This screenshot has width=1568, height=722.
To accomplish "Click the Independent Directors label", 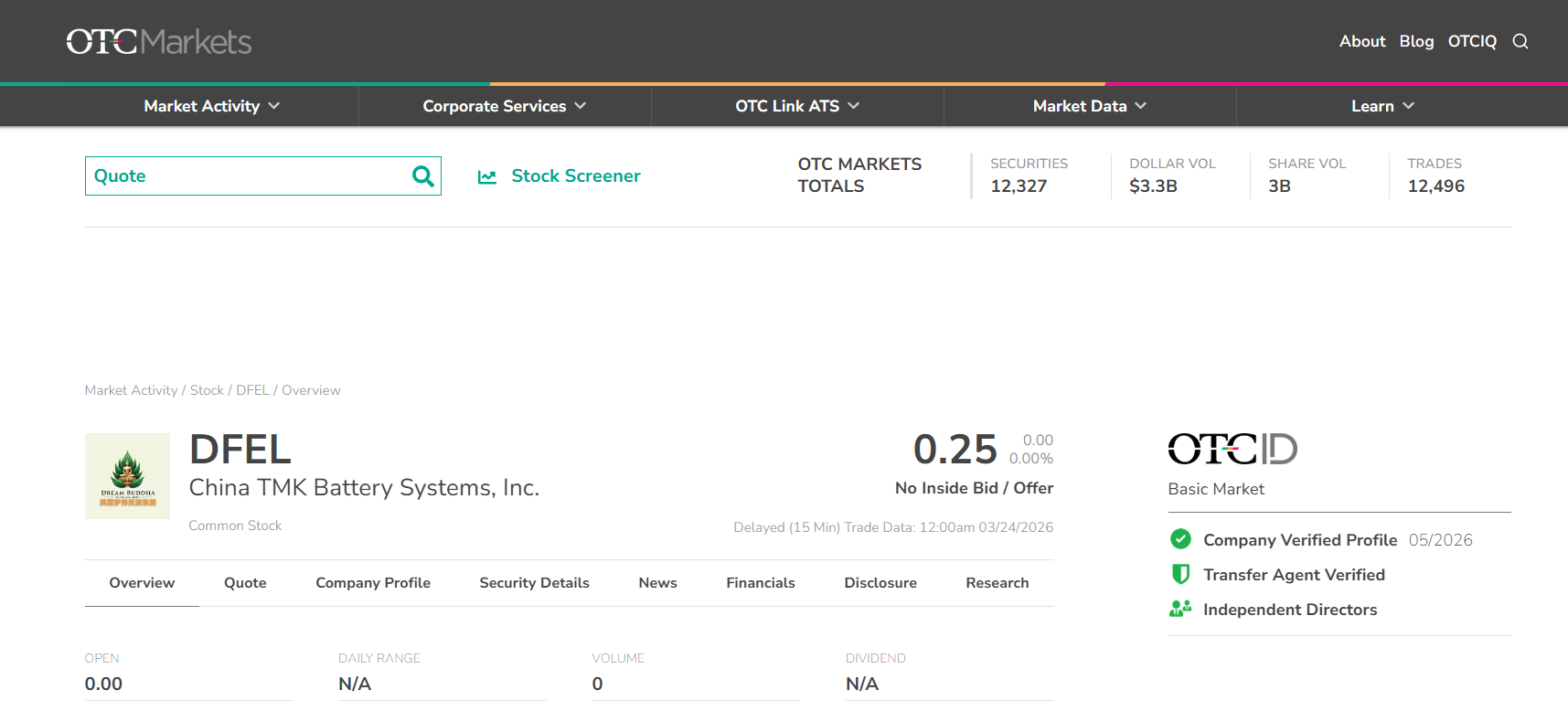I will click(1290, 610).
